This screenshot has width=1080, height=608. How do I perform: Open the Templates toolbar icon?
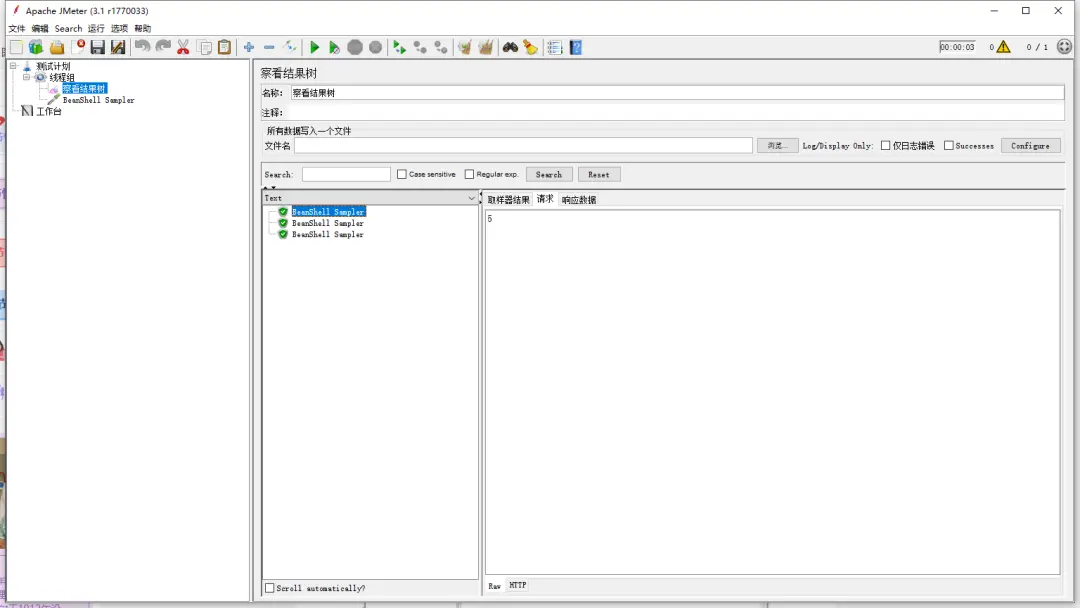[36, 47]
